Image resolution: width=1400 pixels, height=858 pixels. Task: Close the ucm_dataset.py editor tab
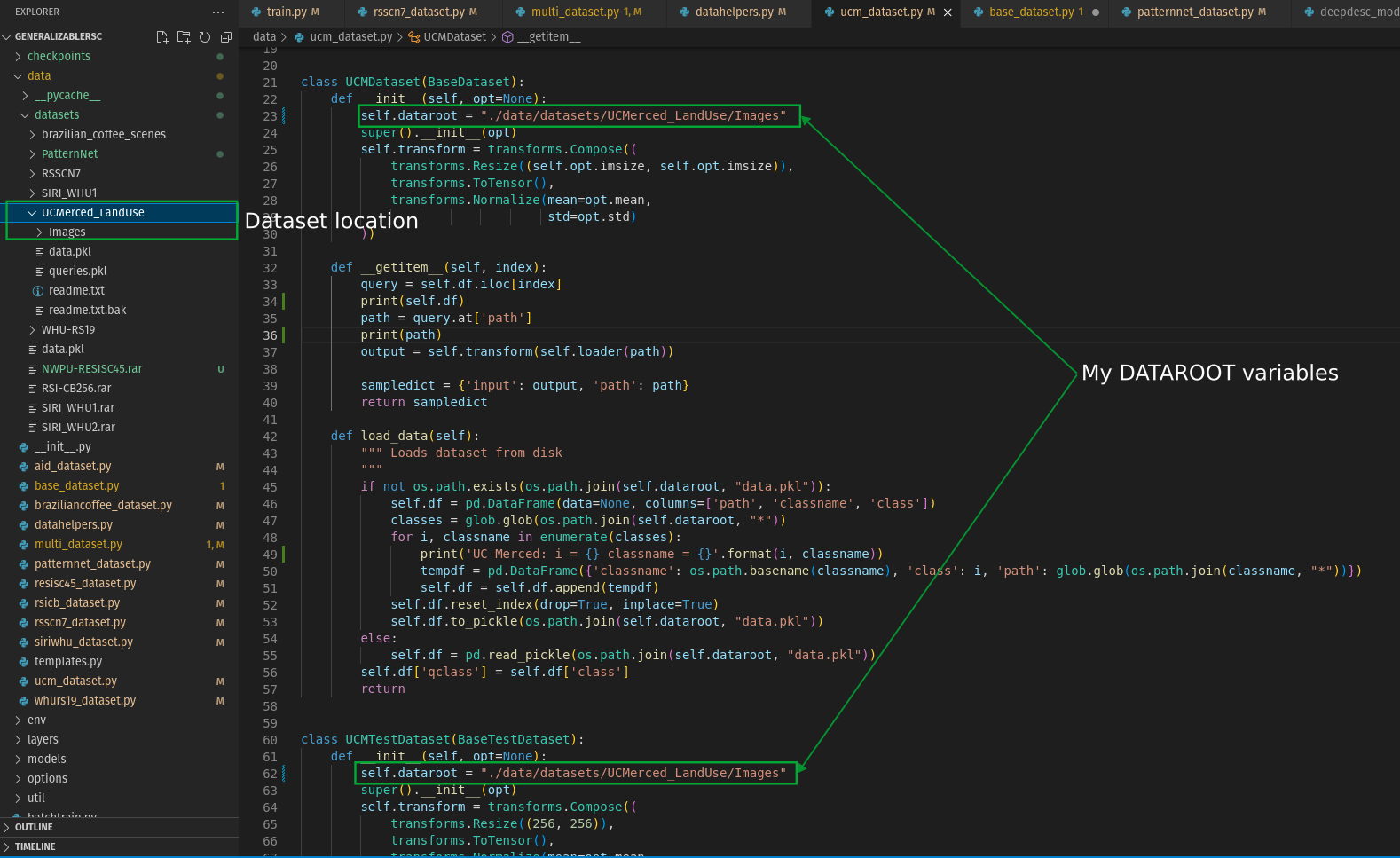(x=948, y=12)
